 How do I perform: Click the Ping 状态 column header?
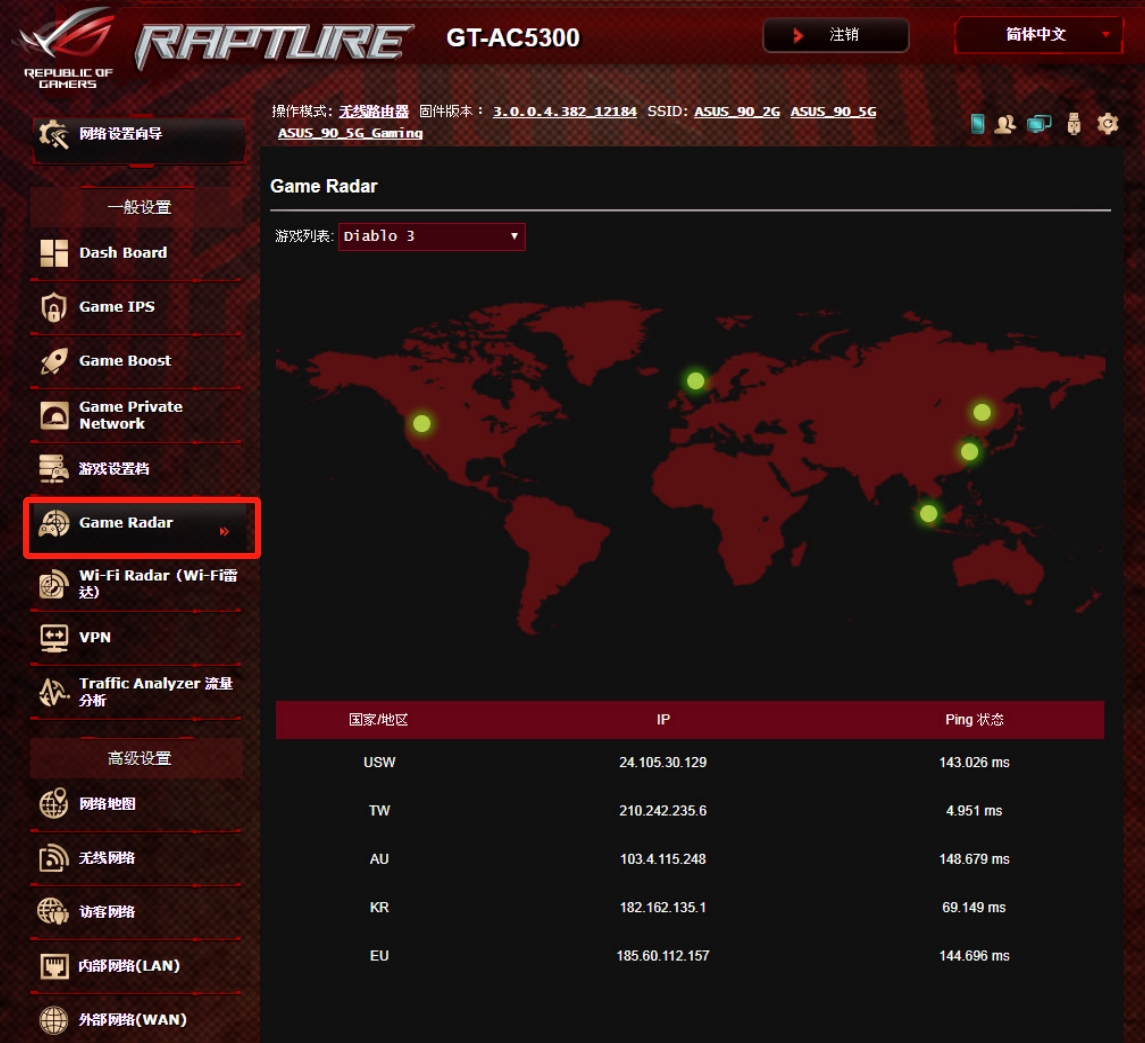click(x=974, y=720)
